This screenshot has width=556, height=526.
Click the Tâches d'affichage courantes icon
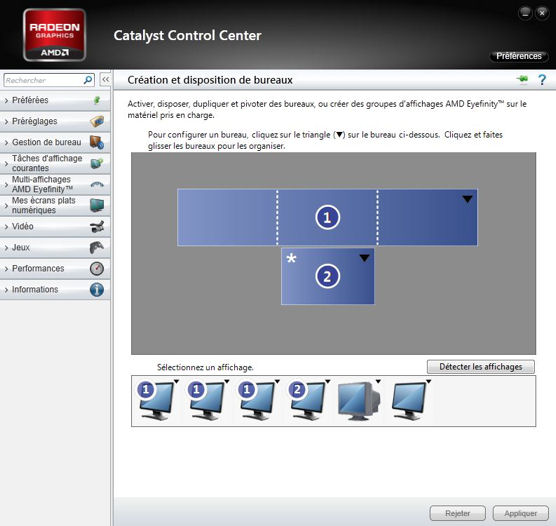click(x=97, y=163)
